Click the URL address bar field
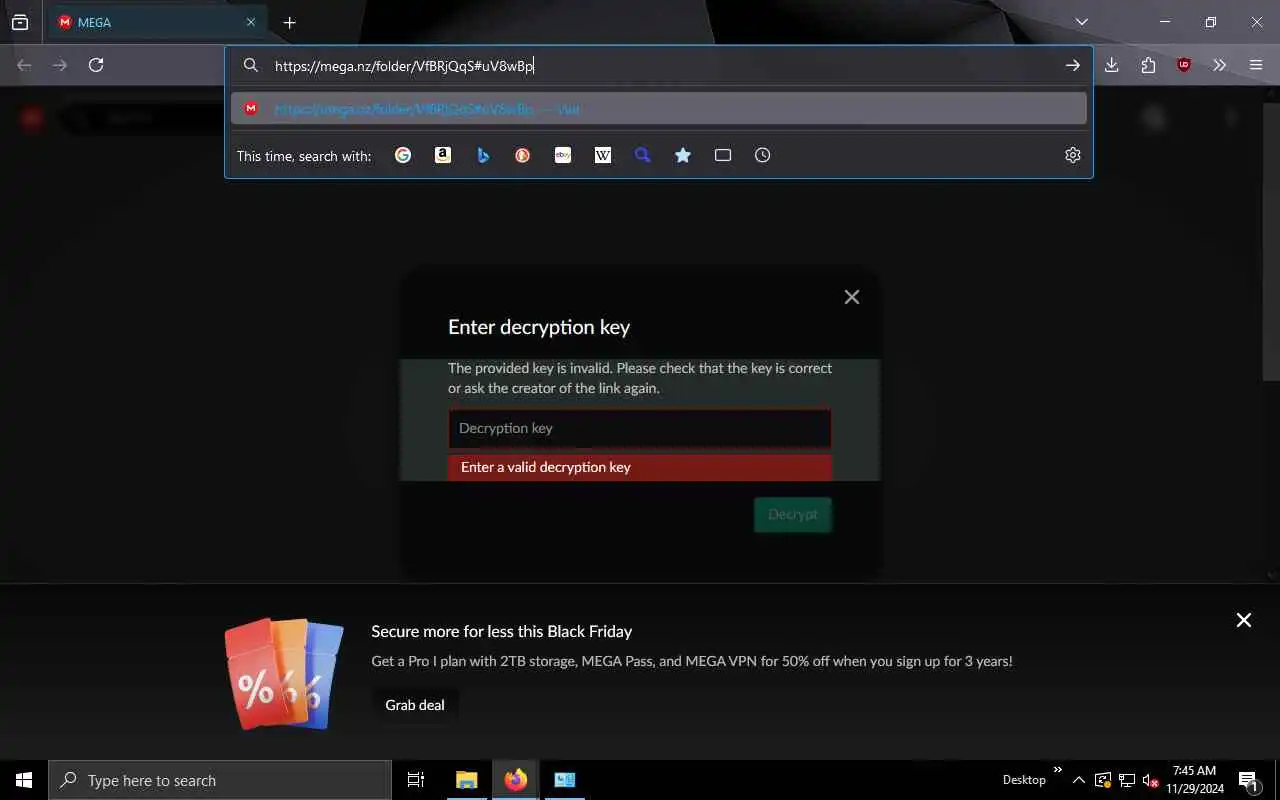This screenshot has width=1280, height=800. (x=660, y=65)
